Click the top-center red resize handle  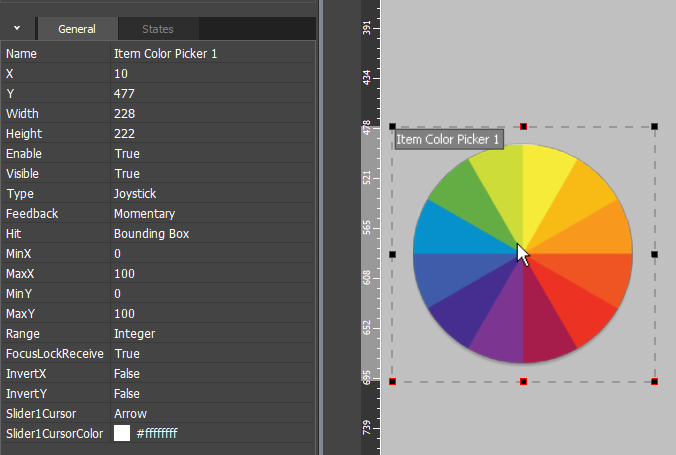(x=523, y=127)
